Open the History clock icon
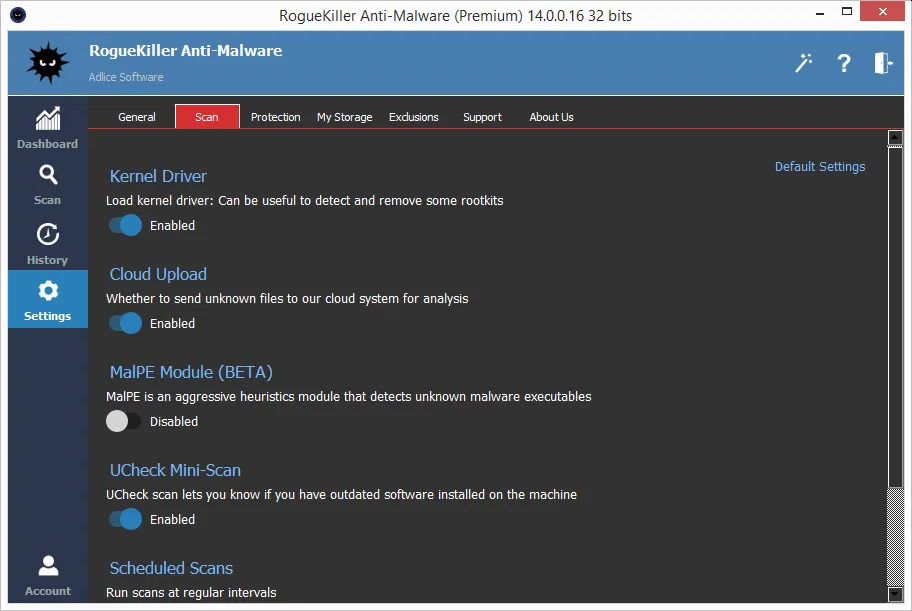912x611 pixels. pyautogui.click(x=48, y=235)
